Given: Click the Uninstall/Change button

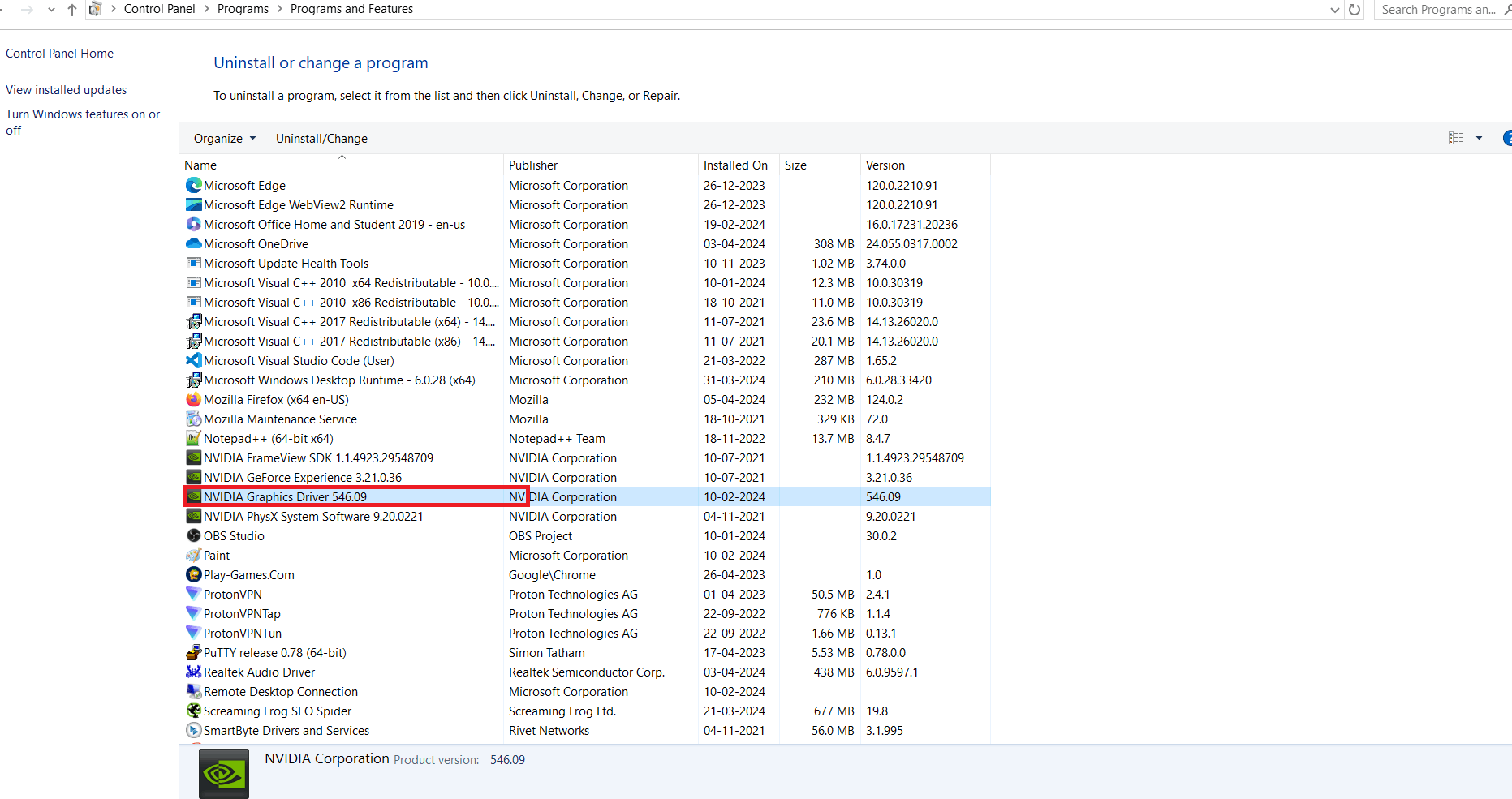Looking at the screenshot, I should point(321,139).
